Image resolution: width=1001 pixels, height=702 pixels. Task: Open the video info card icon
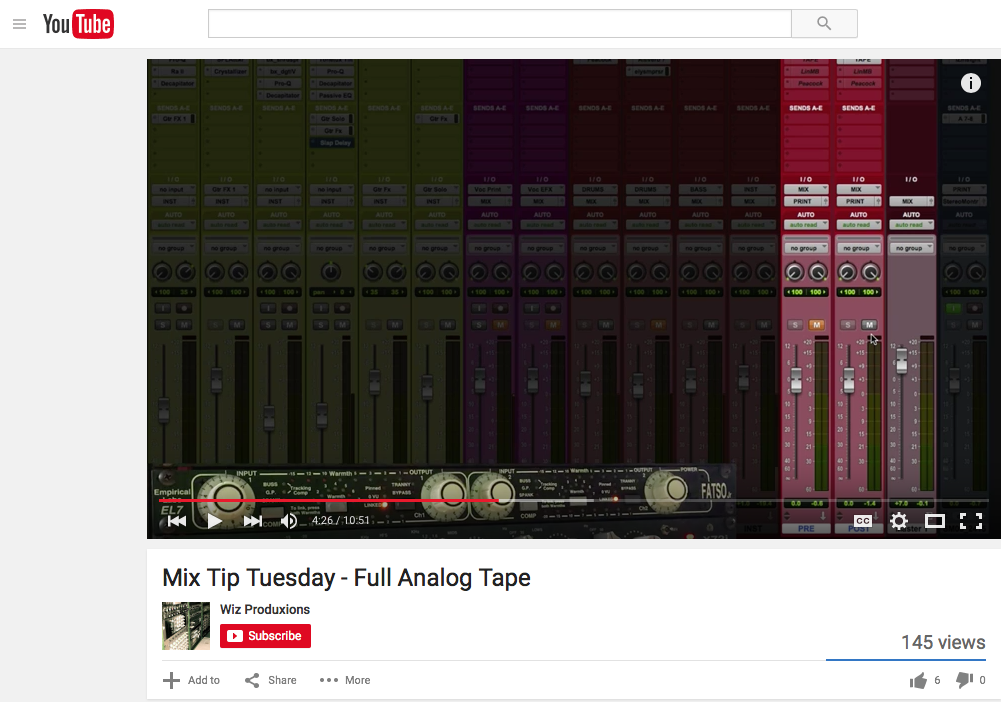tap(970, 83)
